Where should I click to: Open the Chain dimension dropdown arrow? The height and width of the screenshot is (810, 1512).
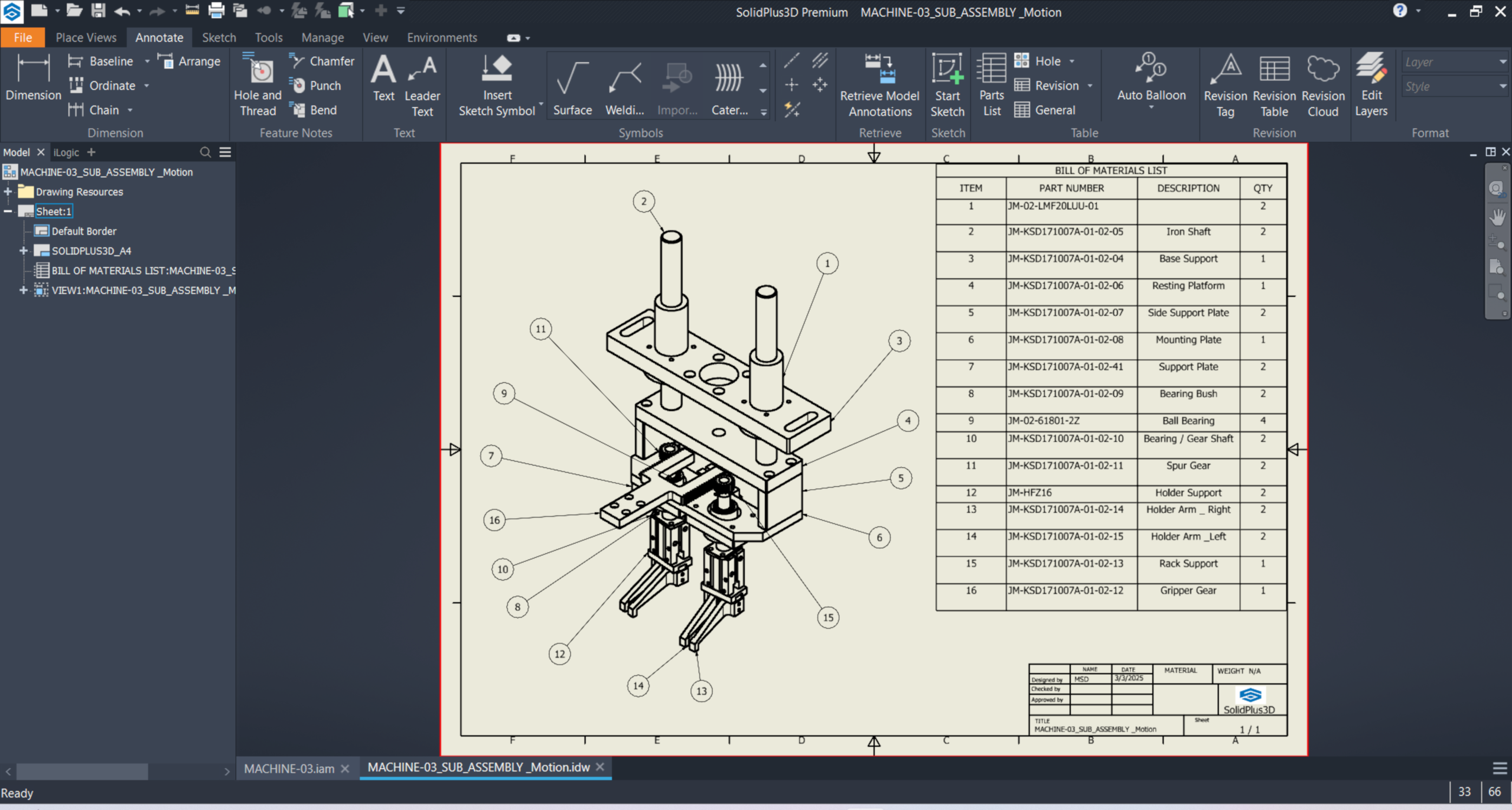pyautogui.click(x=130, y=110)
